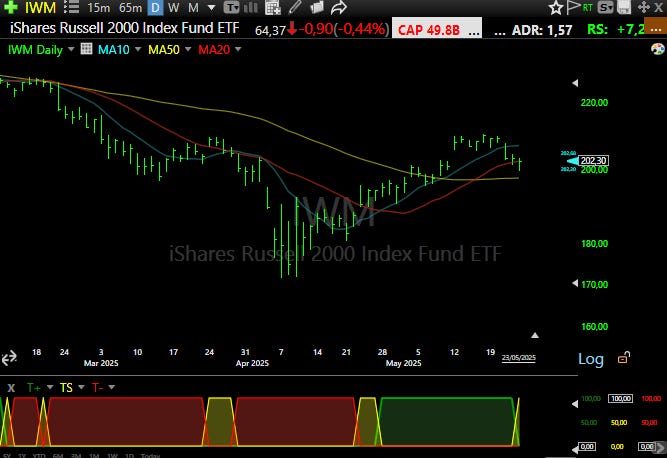This screenshot has height=458, width=667.
Task: Open the color wheel icon on the chart
Action: pyautogui.click(x=658, y=49)
